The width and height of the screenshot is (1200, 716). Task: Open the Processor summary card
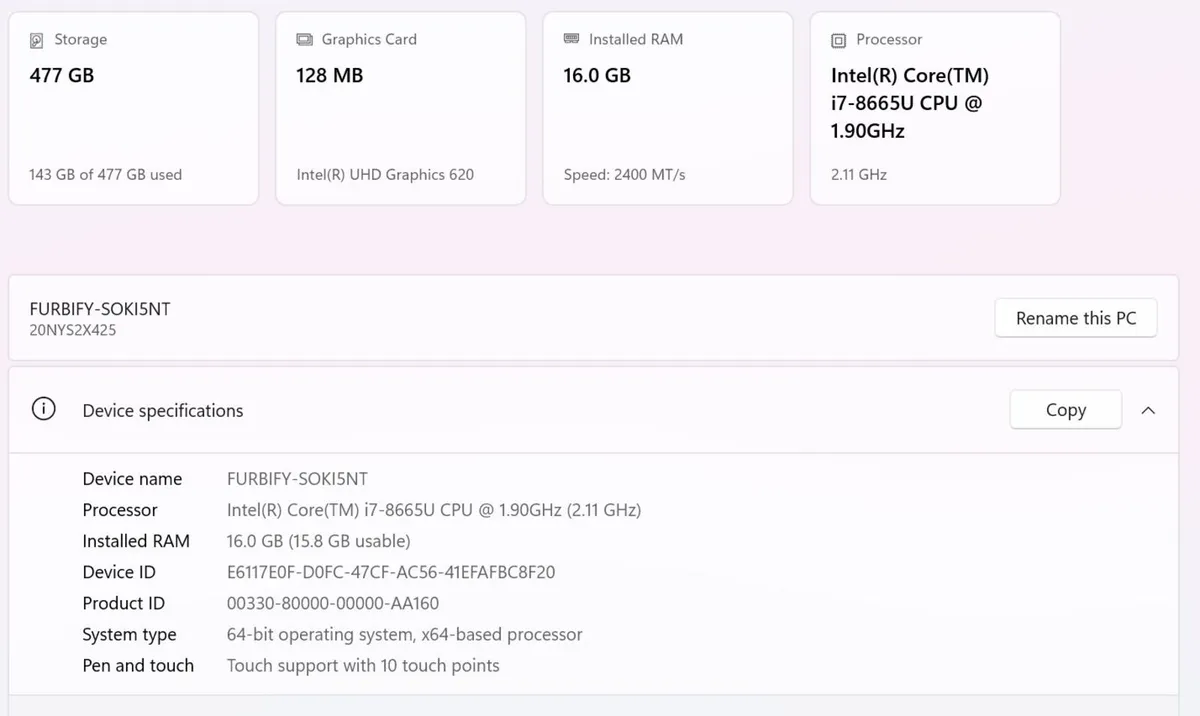tap(935, 107)
